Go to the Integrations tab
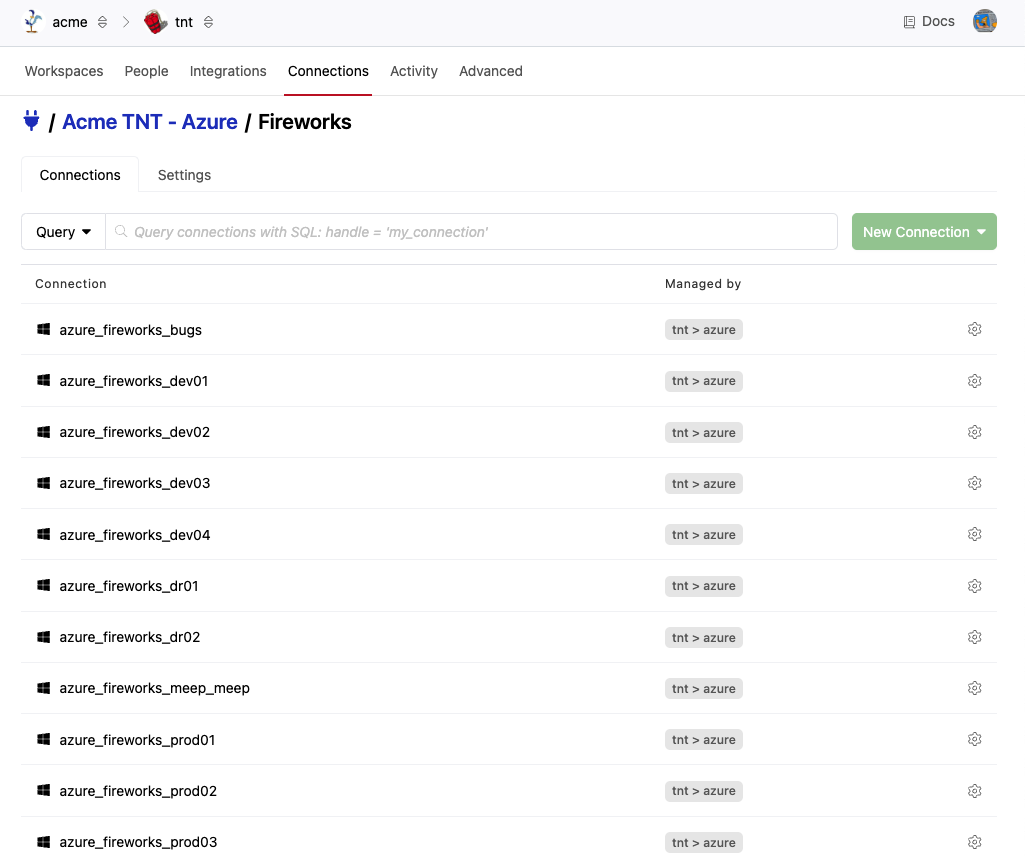This screenshot has width=1025, height=857. [x=228, y=71]
